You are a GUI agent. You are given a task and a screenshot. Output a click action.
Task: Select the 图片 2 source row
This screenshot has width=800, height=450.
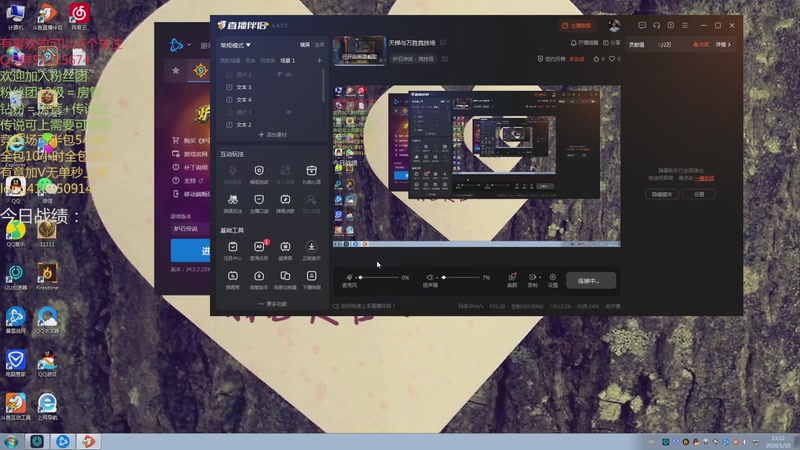[x=272, y=74]
